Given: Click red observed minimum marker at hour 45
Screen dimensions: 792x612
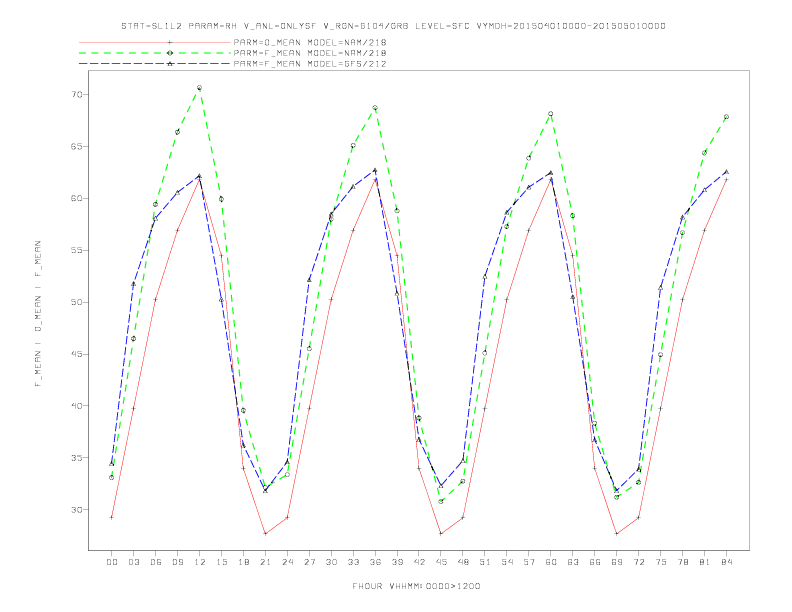Looking at the screenshot, I should pyautogui.click(x=441, y=534).
